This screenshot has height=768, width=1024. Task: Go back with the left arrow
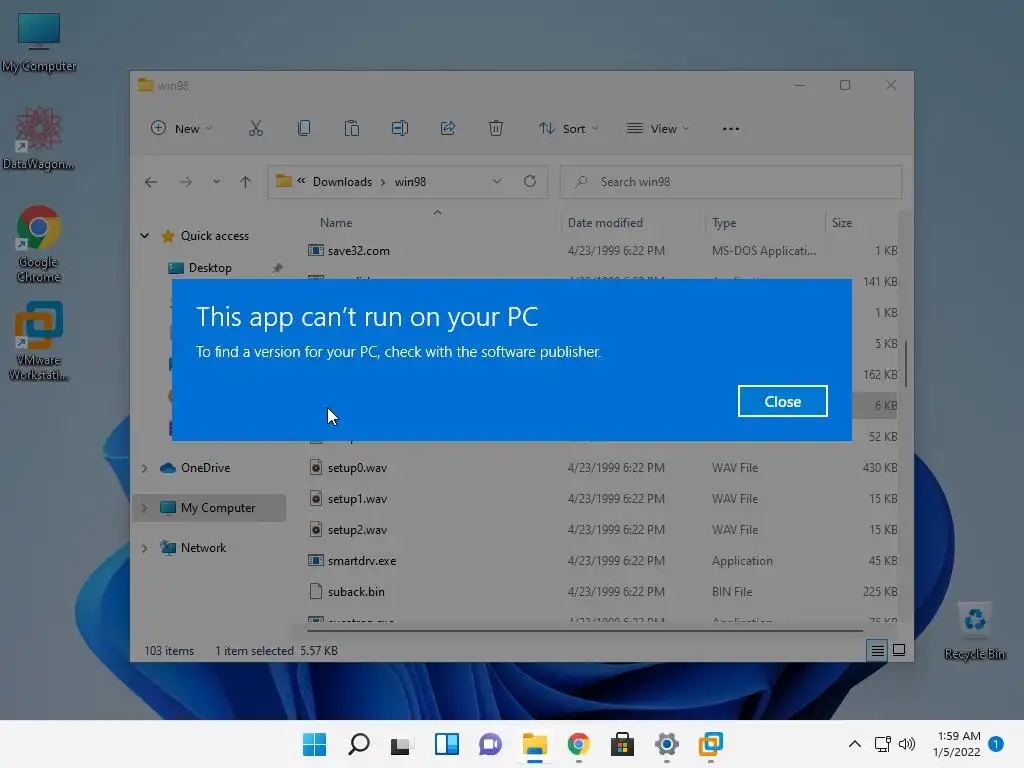click(x=151, y=182)
